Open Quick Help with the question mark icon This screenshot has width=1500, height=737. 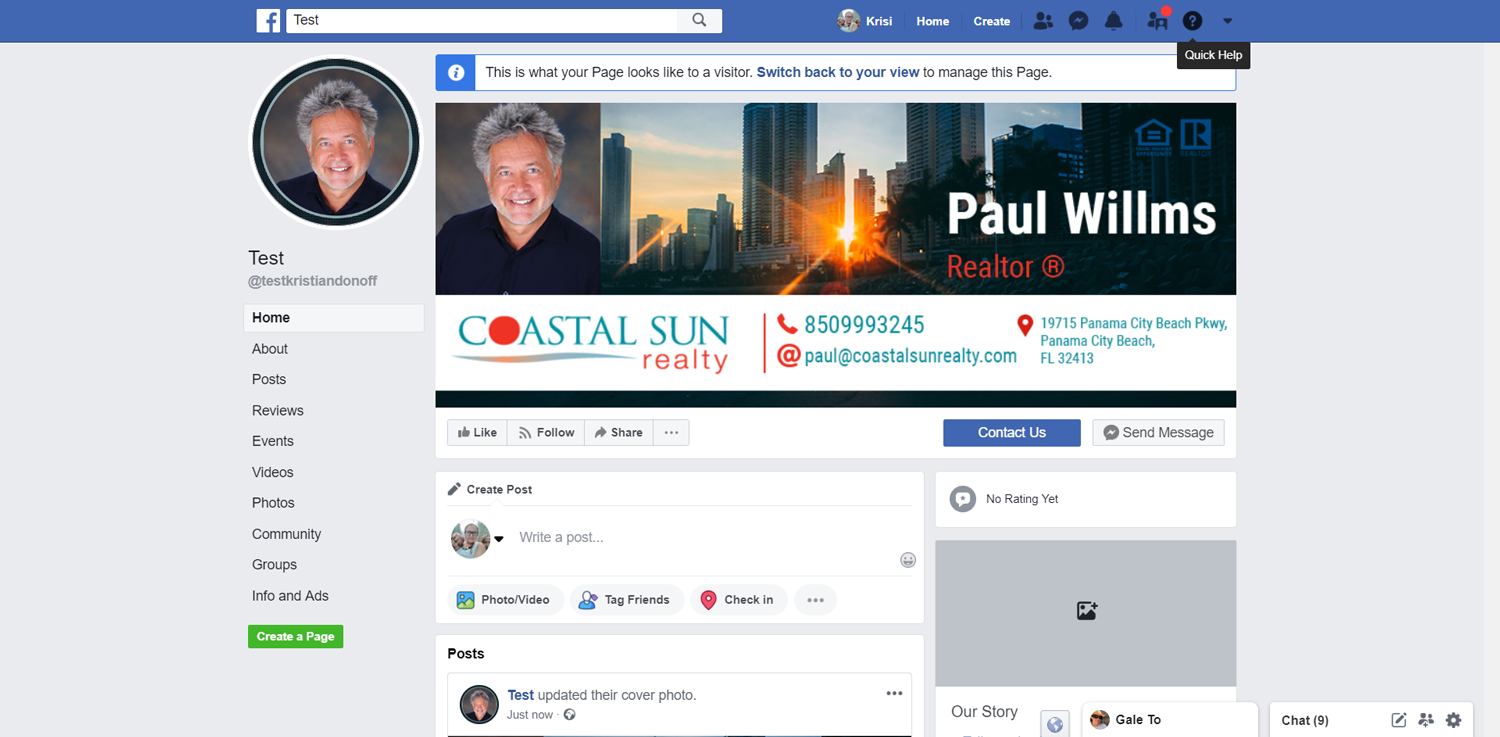tap(1192, 20)
